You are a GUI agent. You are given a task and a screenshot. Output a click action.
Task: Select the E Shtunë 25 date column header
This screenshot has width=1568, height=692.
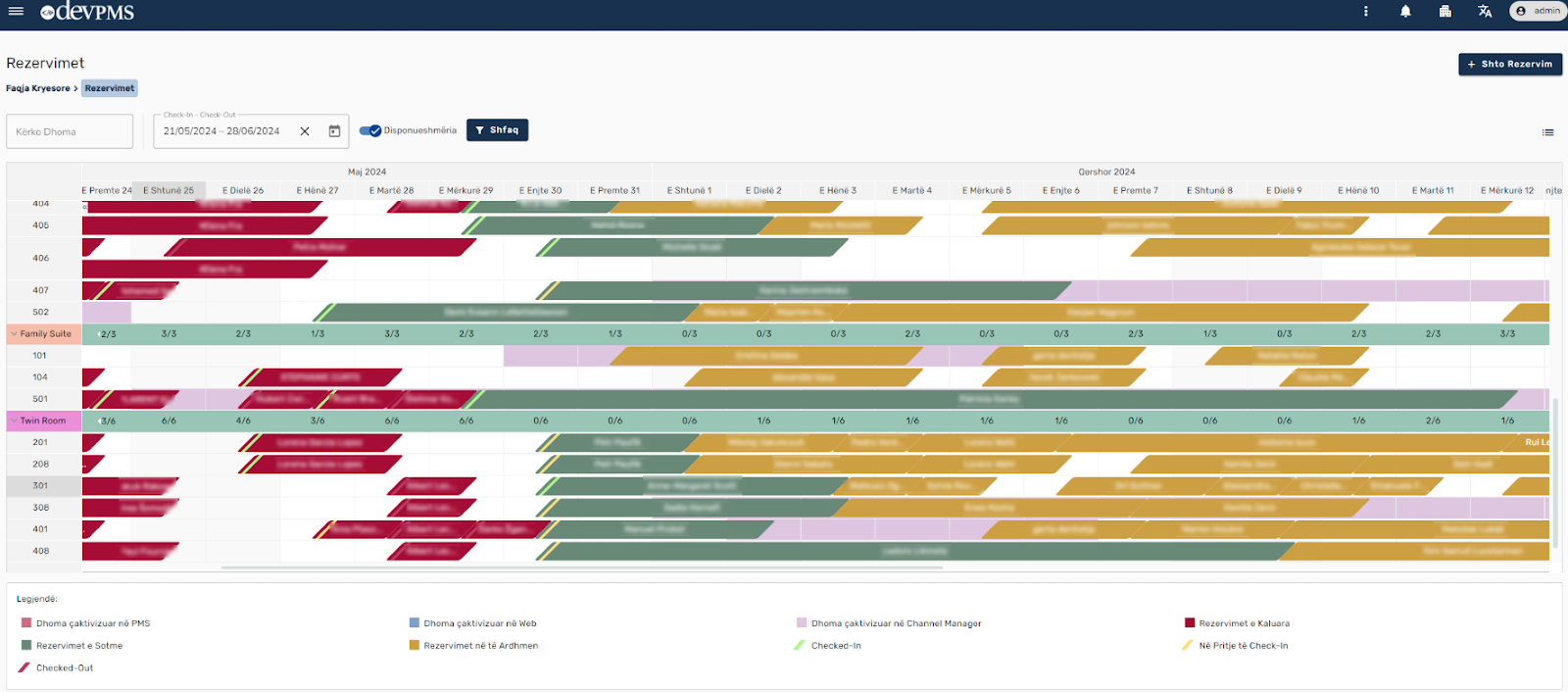(169, 191)
